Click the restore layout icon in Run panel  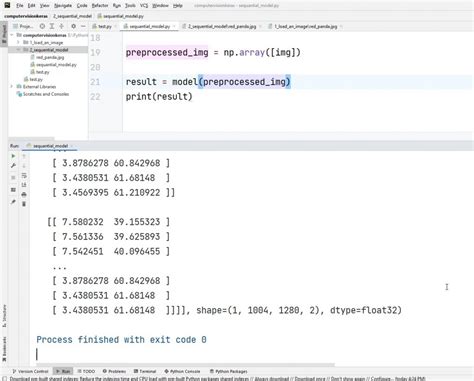click(x=13, y=190)
